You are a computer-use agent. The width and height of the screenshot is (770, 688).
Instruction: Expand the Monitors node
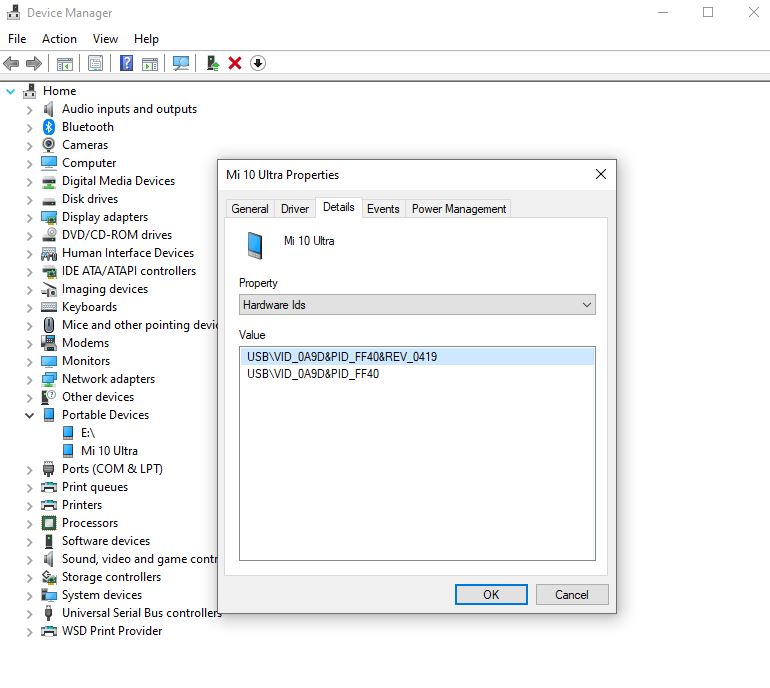click(x=29, y=362)
